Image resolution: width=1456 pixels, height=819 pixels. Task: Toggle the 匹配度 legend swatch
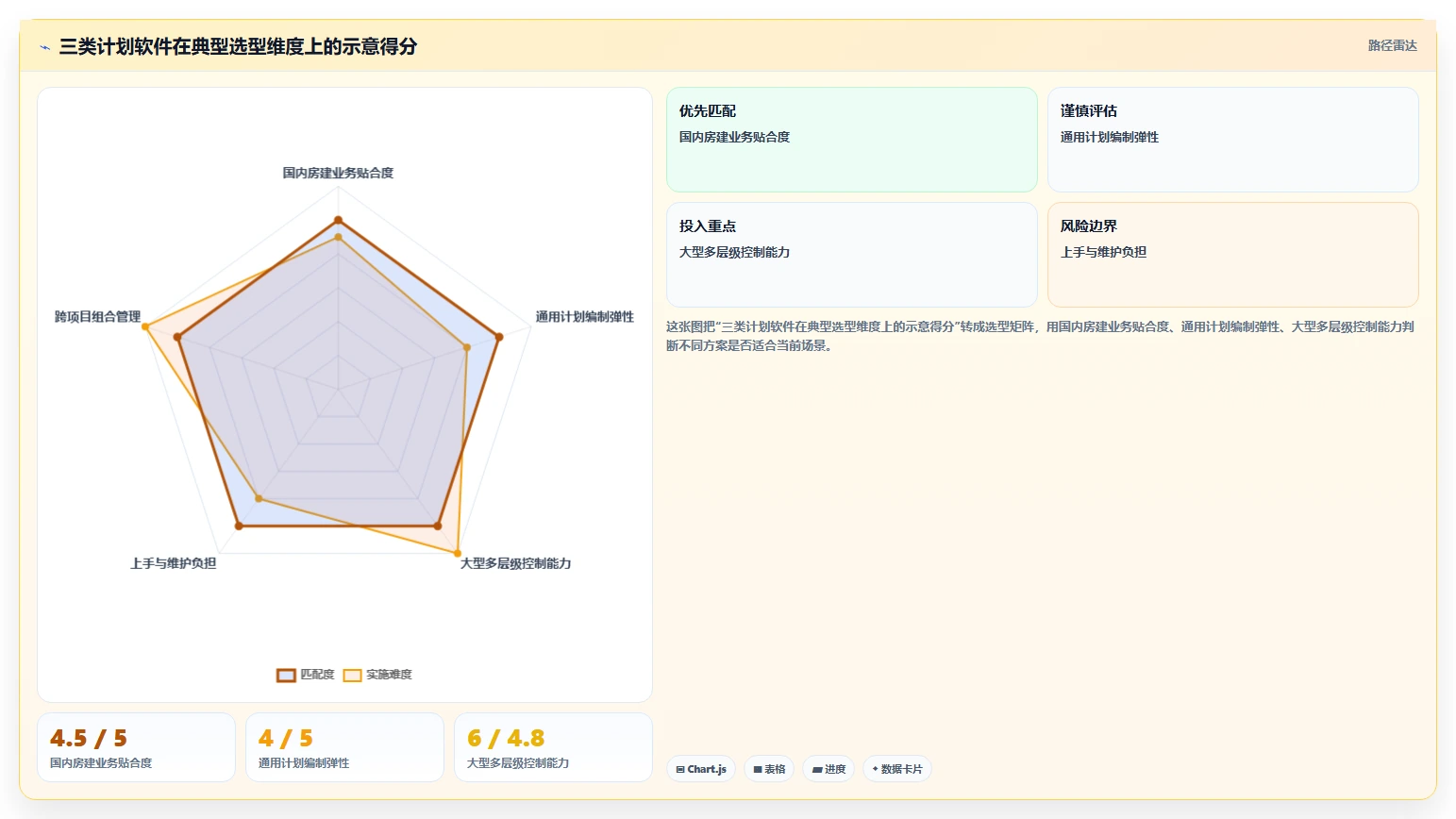286,675
